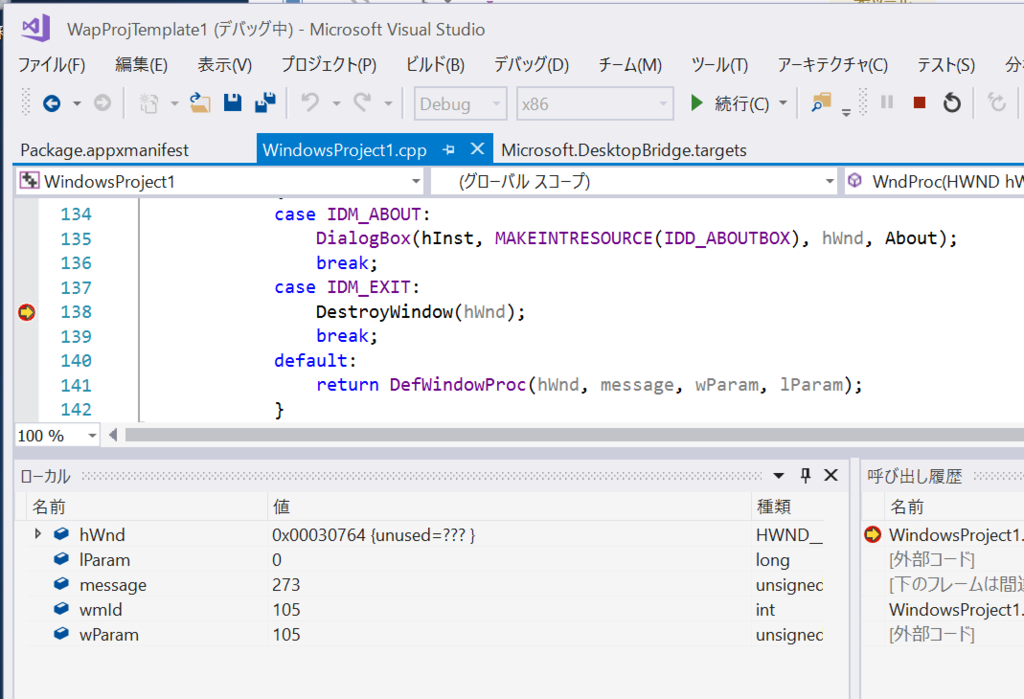Click the message variable cube icon
Image resolution: width=1024 pixels, height=699 pixels.
pos(61,584)
